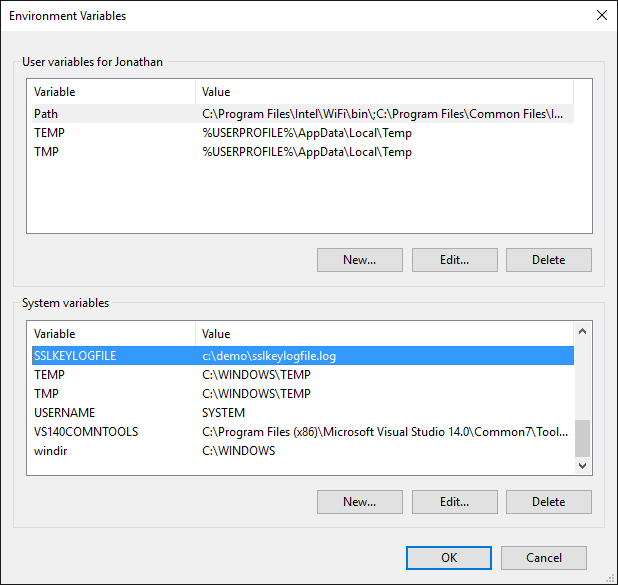Select the VS140COMNTOOLS system variable
This screenshot has height=585, width=618.
pos(303,432)
